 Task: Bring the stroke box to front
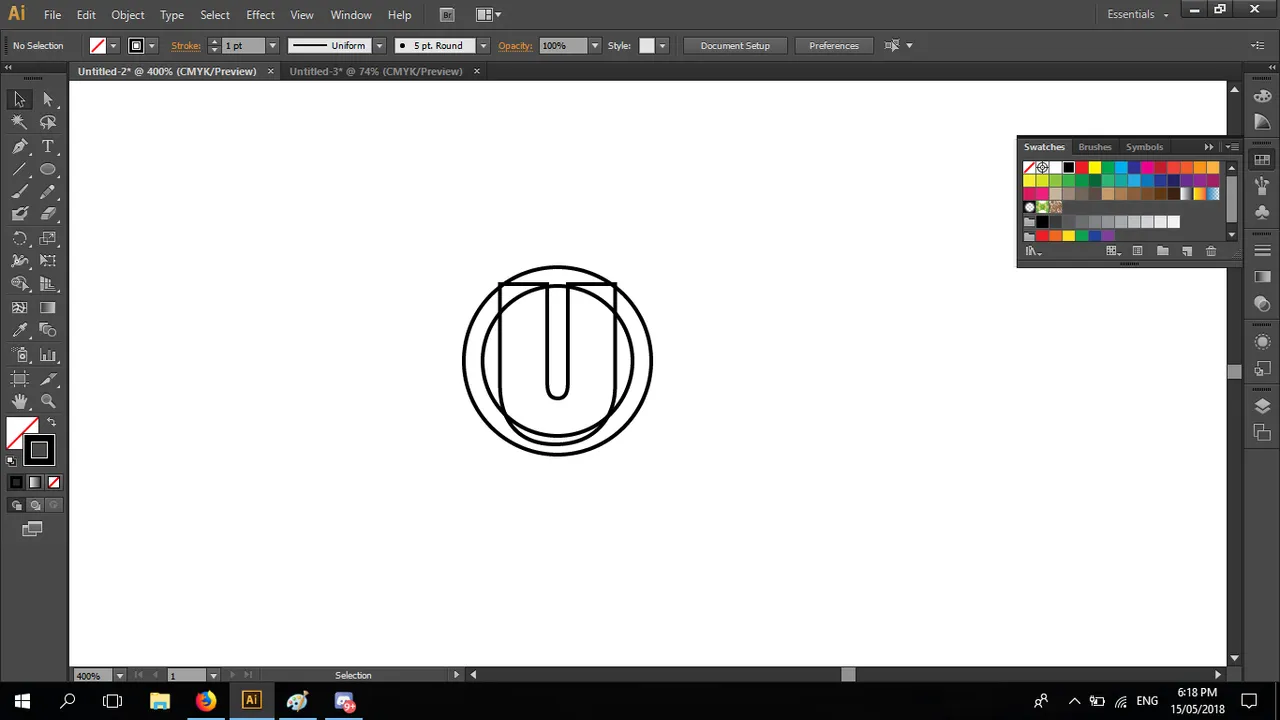39,450
